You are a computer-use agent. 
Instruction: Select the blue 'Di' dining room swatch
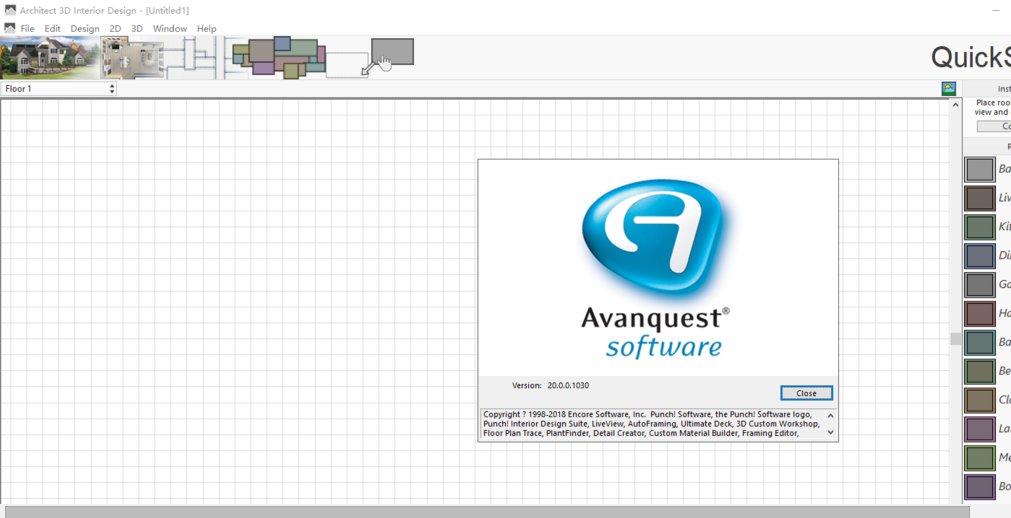click(980, 256)
